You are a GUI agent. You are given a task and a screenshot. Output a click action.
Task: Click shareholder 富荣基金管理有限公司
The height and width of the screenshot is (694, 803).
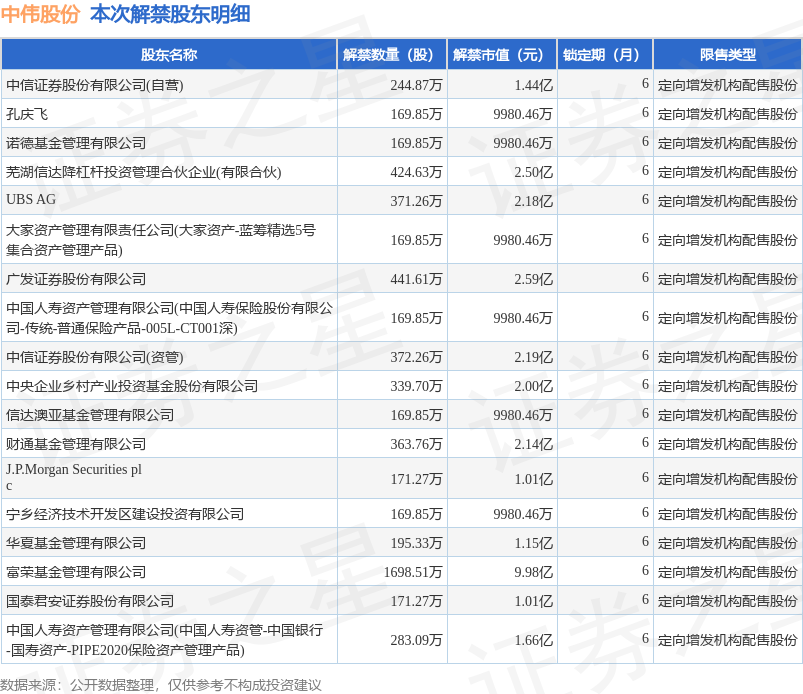(76, 572)
